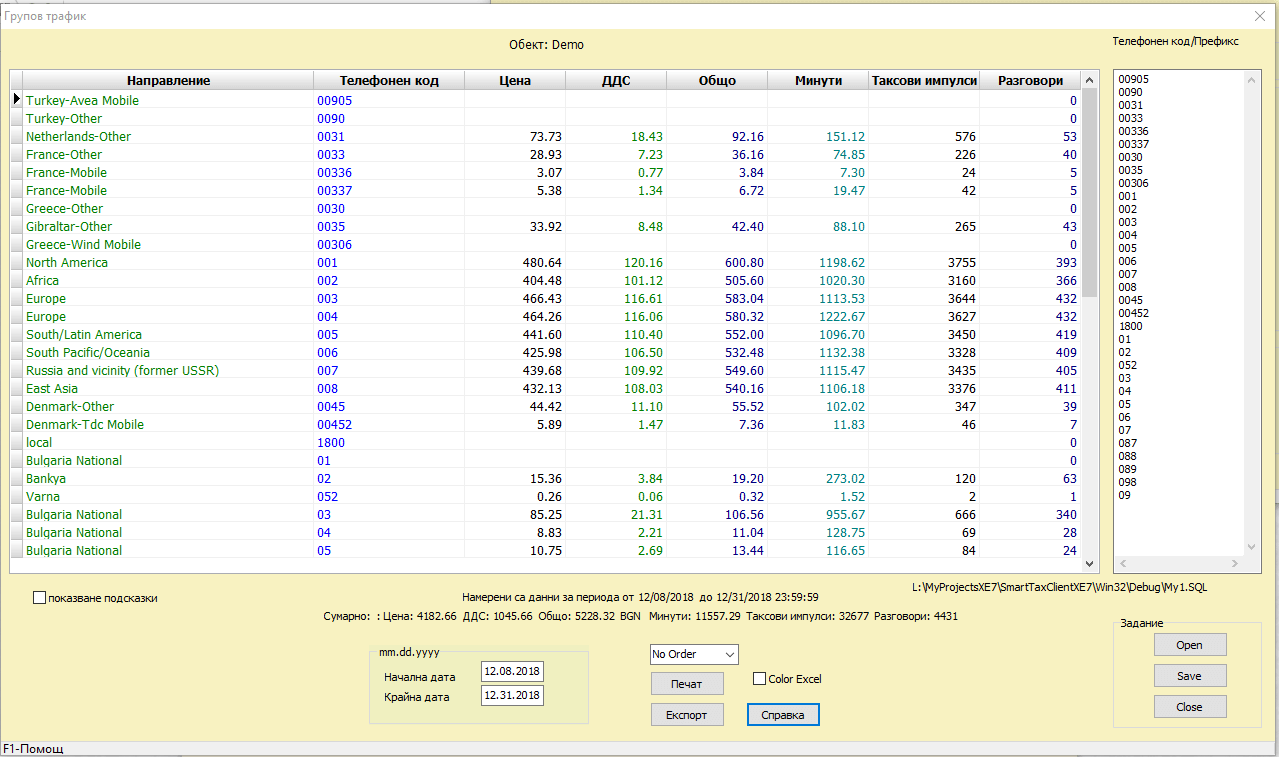
Task: Click the minutes cell 1020.30
Action: click(x=818, y=280)
